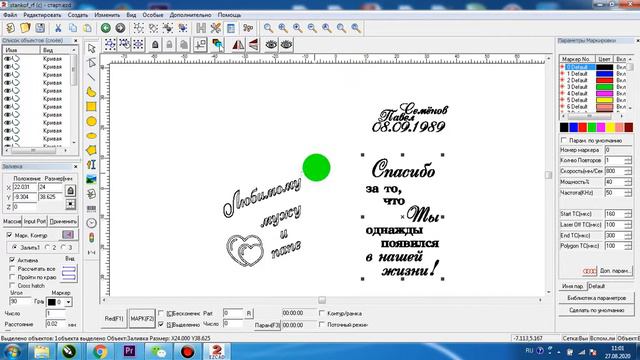The height and width of the screenshot is (360, 640).
Task: Click the green Undo arrow icon
Action: click(106, 28)
